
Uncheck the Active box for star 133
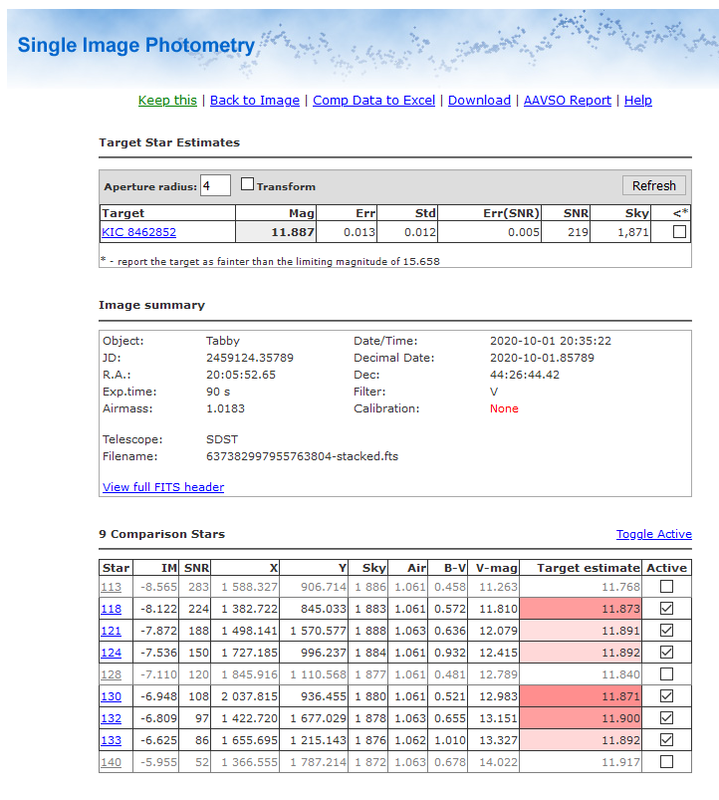(666, 740)
